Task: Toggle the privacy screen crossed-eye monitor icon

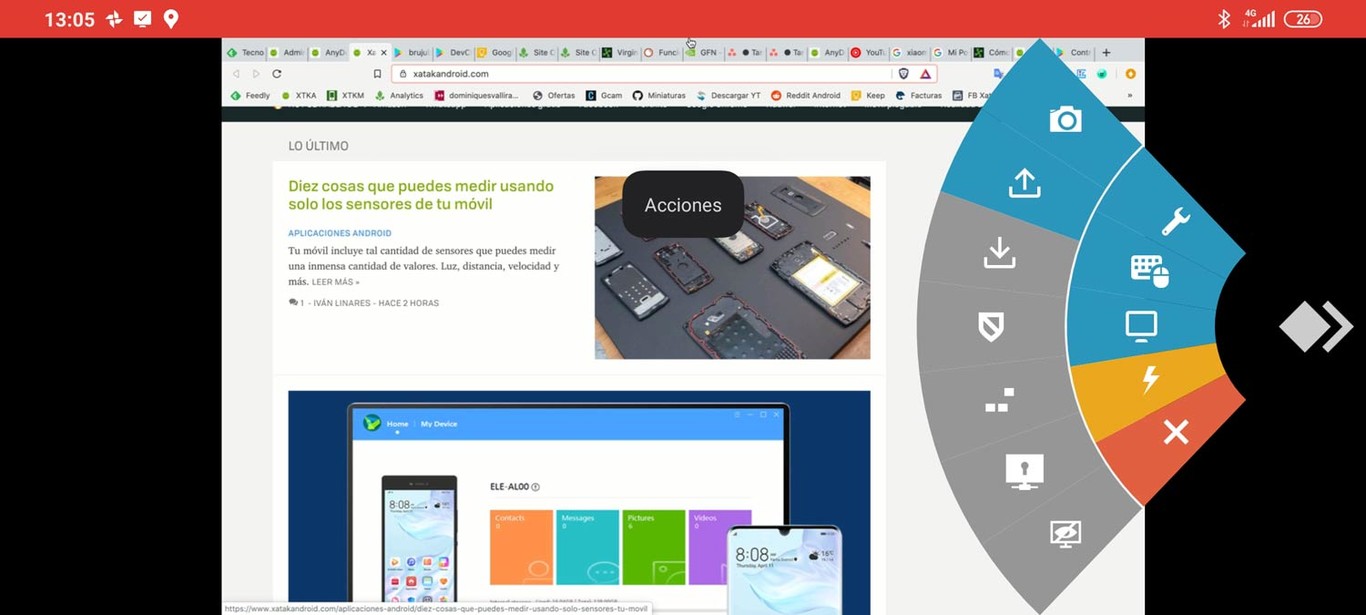Action: (x=1065, y=534)
